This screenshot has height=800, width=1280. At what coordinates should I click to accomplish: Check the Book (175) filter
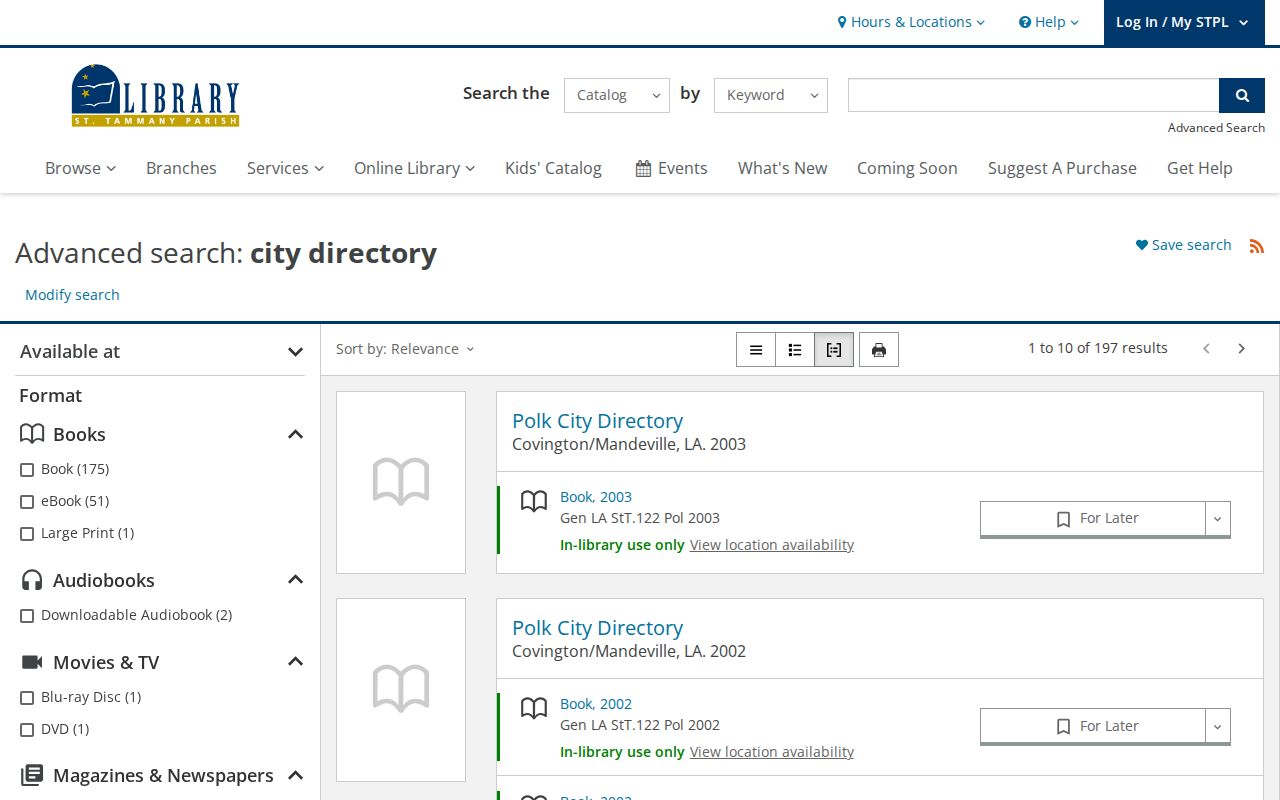tap(27, 470)
